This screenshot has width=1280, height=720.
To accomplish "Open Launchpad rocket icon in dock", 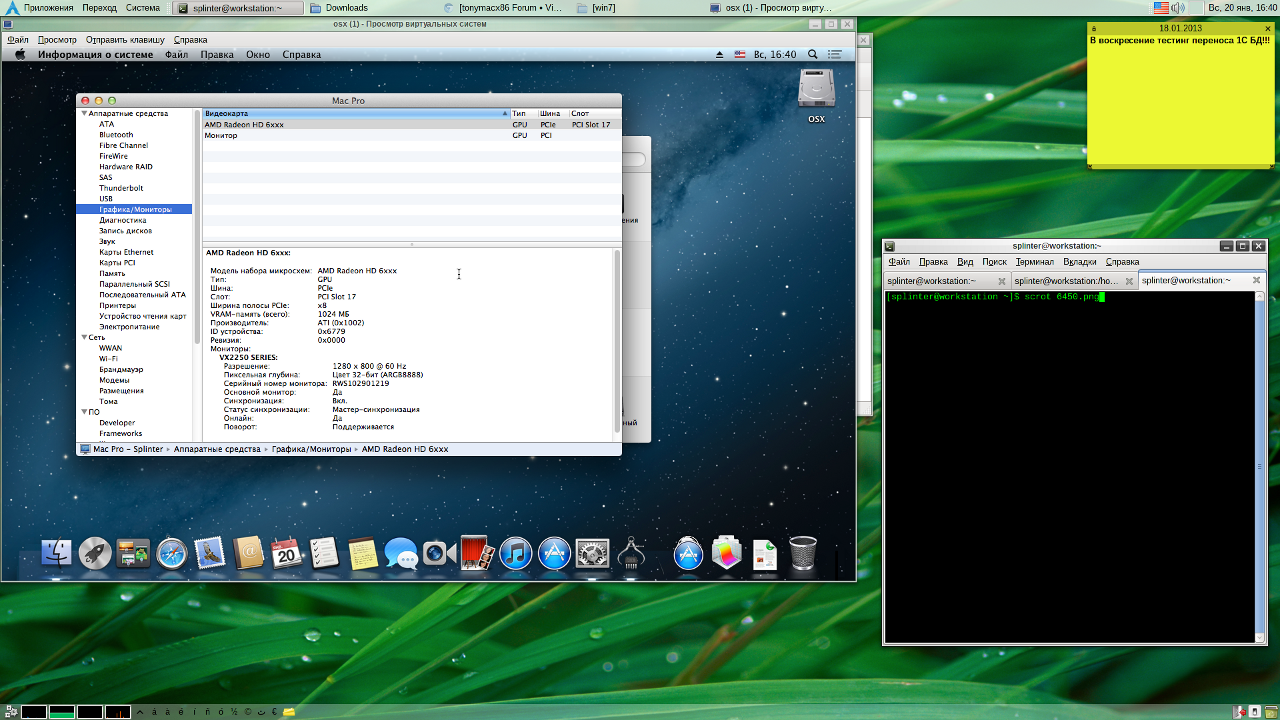I will pyautogui.click(x=95, y=552).
